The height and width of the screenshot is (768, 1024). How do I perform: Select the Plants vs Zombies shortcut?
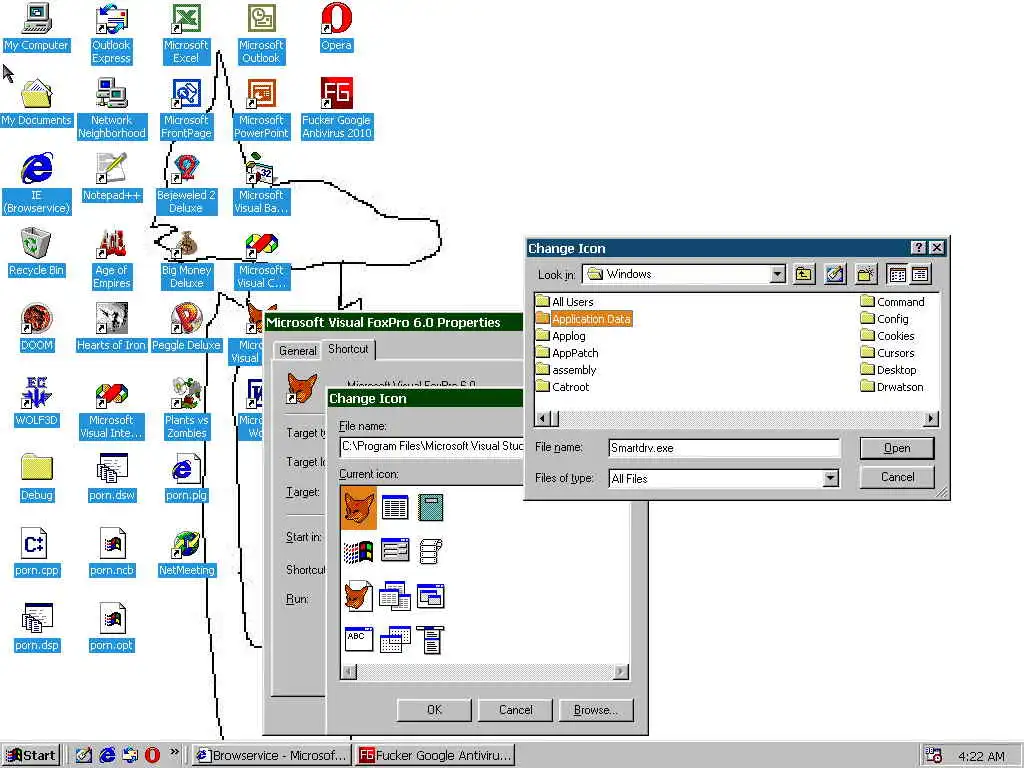[x=186, y=409]
